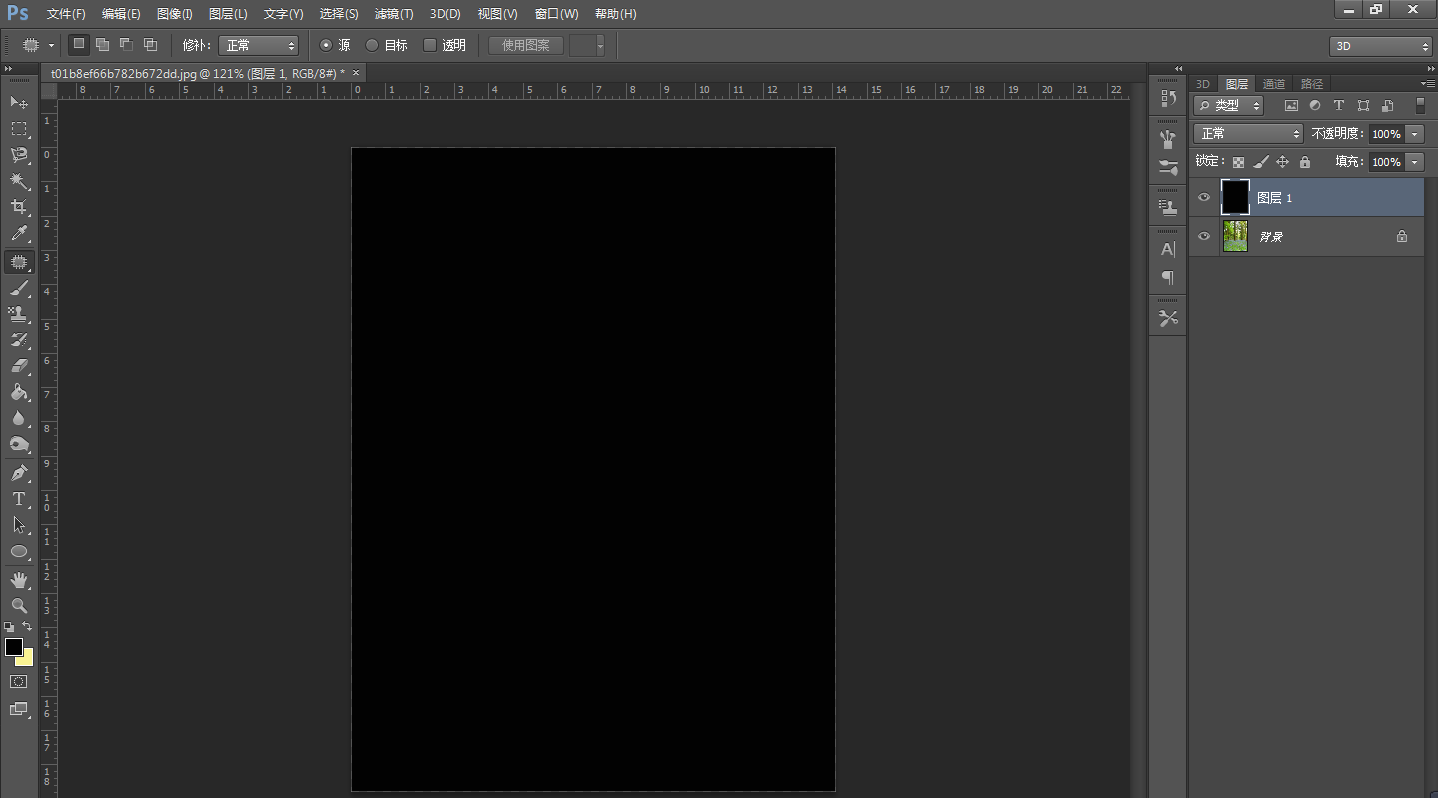Open the 修补 mode dropdown
Image resolution: width=1438 pixels, height=798 pixels.
pos(258,45)
